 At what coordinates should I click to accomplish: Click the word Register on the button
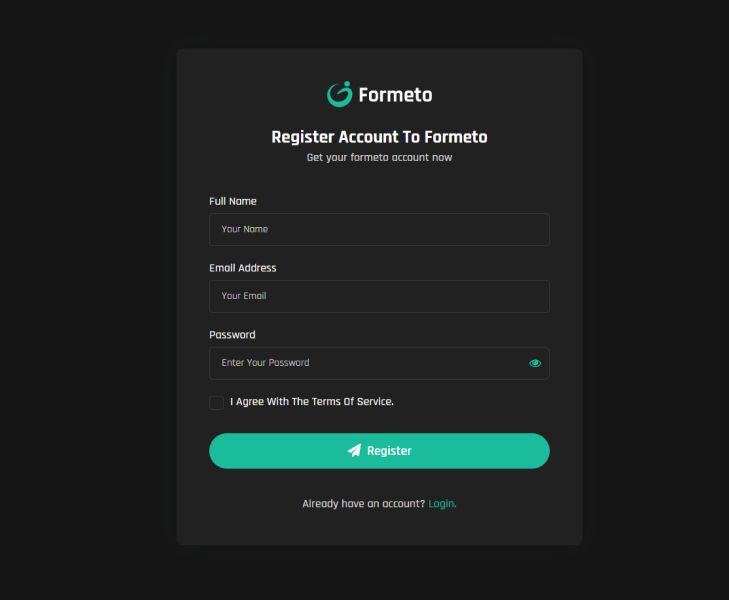click(x=389, y=451)
